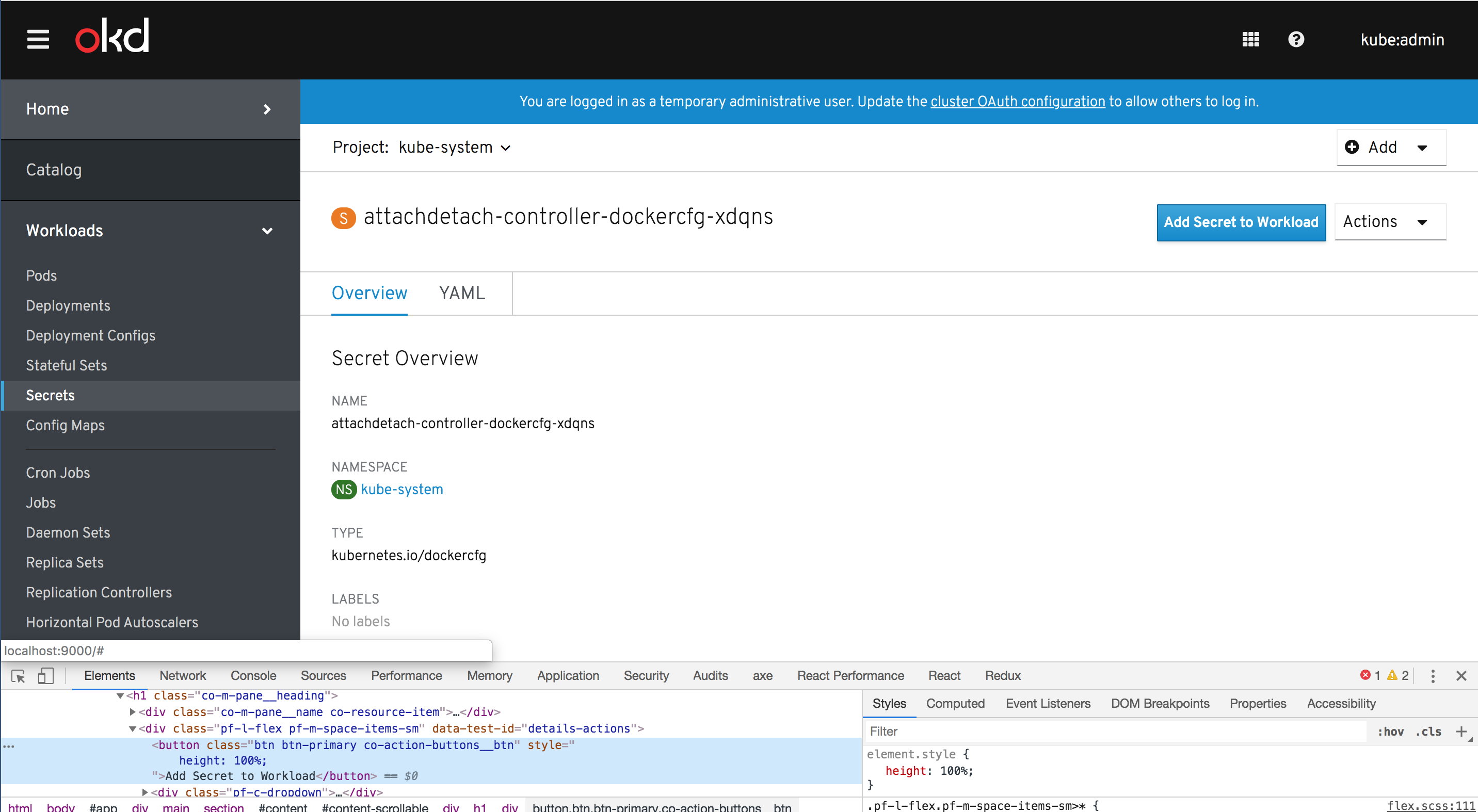Image resolution: width=1478 pixels, height=812 pixels.
Task: Click the hamburger navigation menu icon
Action: (x=38, y=40)
